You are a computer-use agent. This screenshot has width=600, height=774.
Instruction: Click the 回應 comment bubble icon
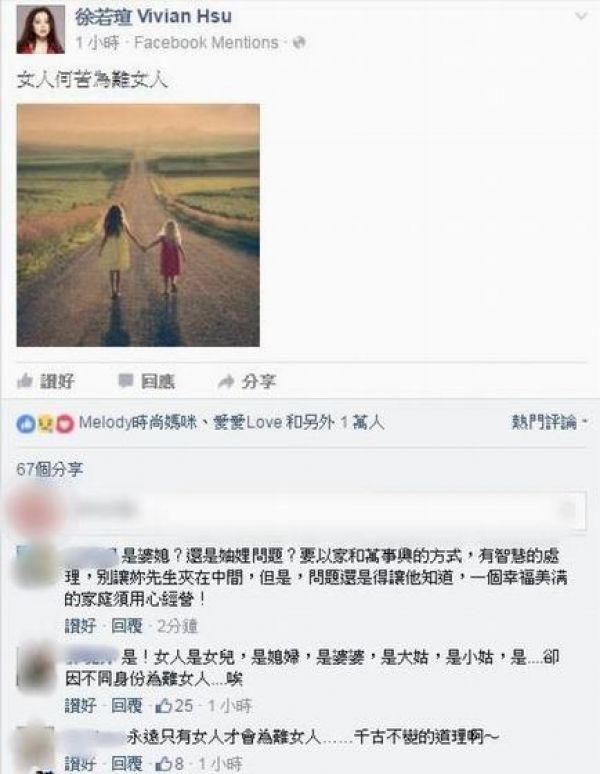(x=126, y=381)
